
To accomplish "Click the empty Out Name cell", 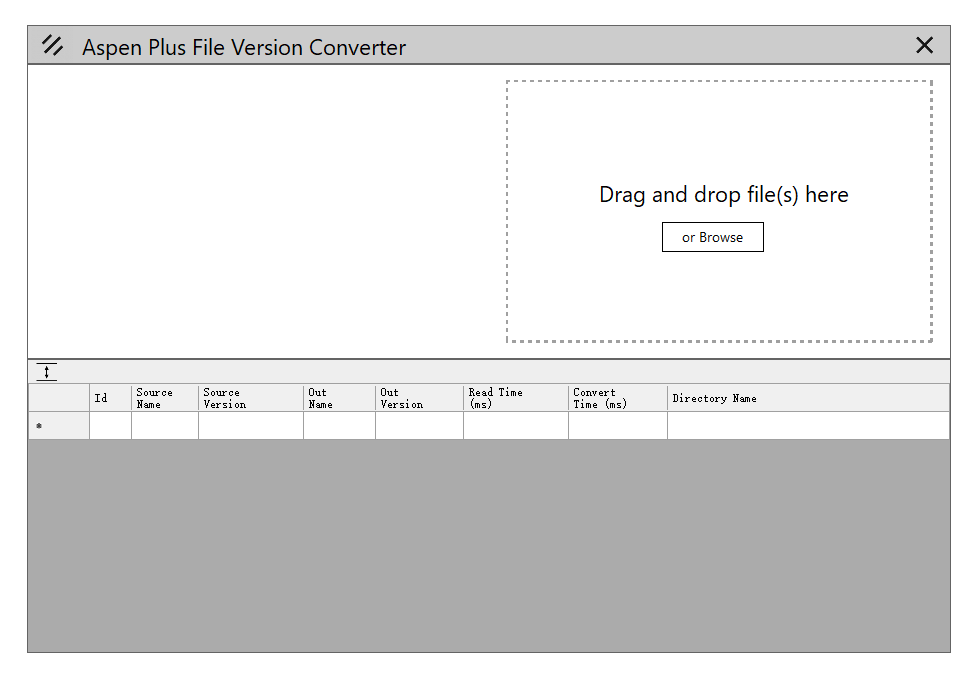I will (x=339, y=426).
